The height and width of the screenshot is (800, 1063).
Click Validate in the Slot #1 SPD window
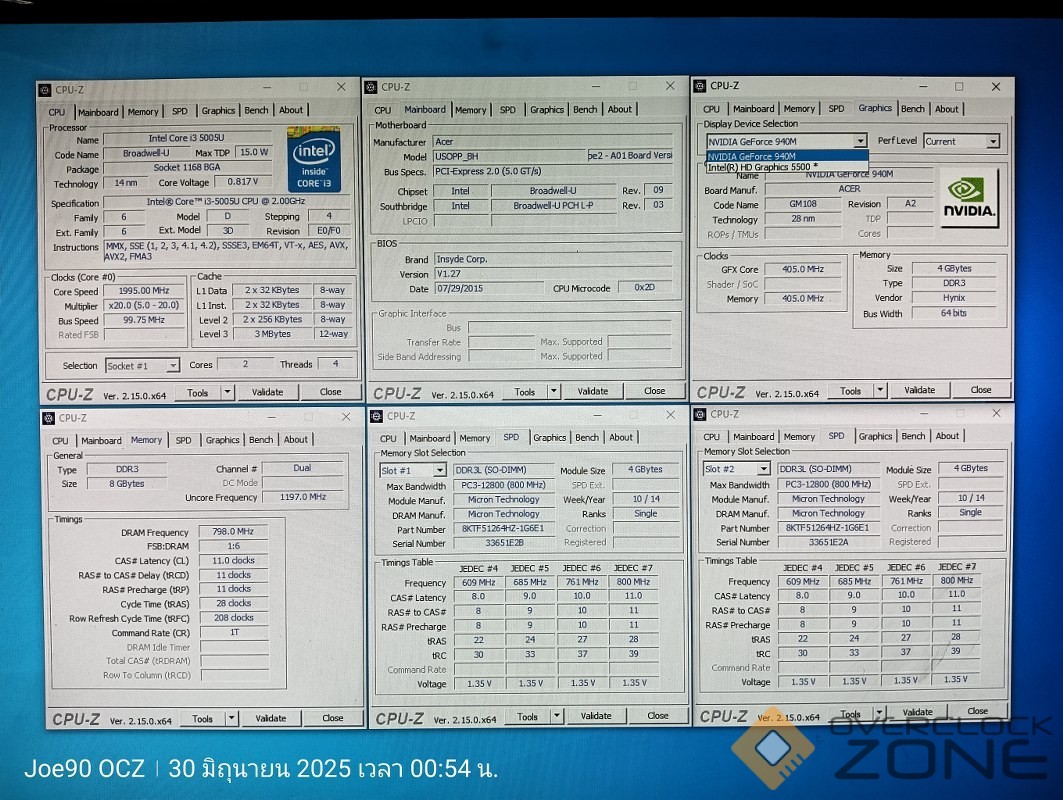(596, 715)
